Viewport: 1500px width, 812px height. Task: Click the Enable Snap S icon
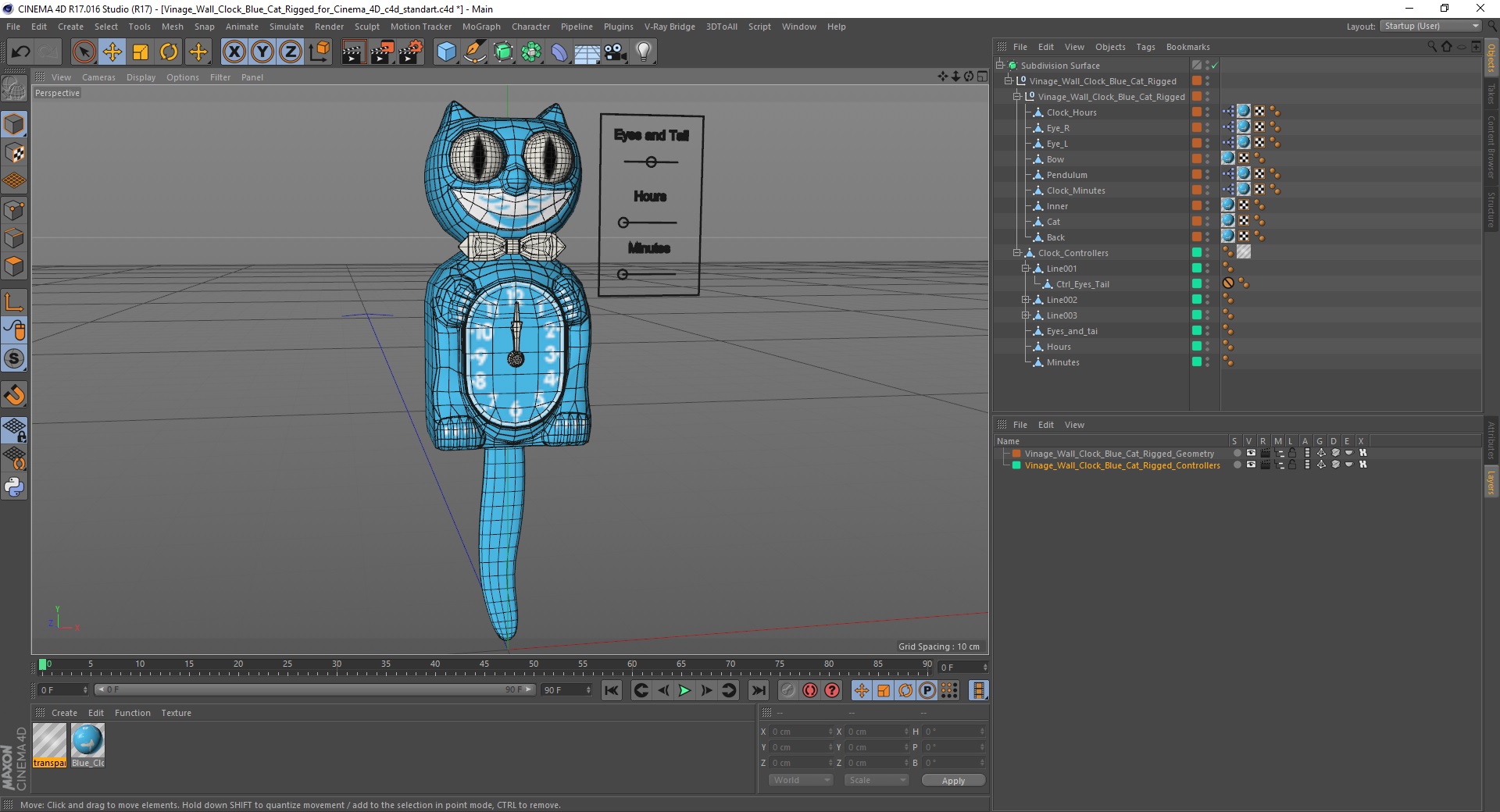[x=14, y=359]
